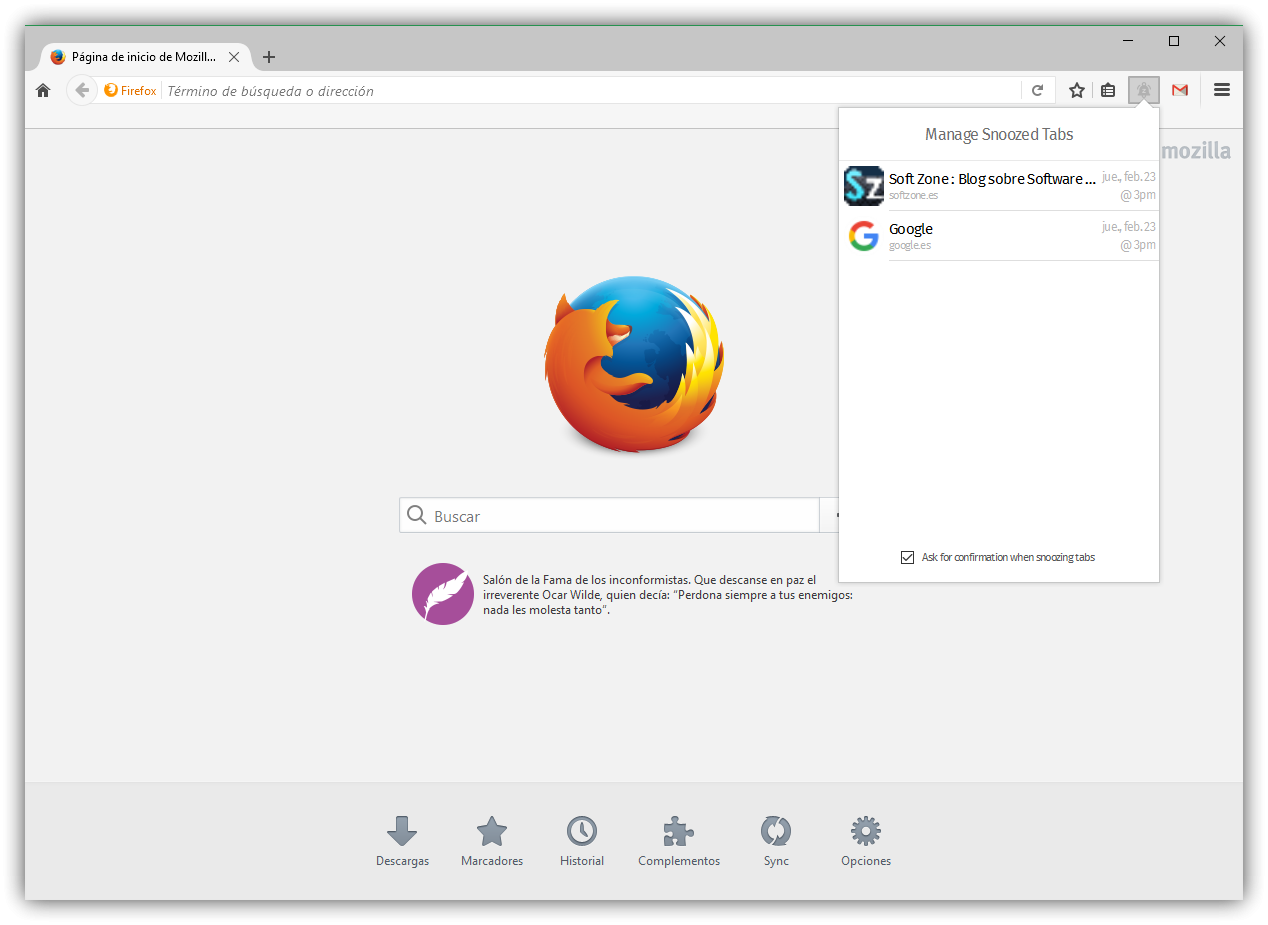Viewport: 1268px width, 925px height.
Task: Go back with the back arrow
Action: pyautogui.click(x=81, y=90)
